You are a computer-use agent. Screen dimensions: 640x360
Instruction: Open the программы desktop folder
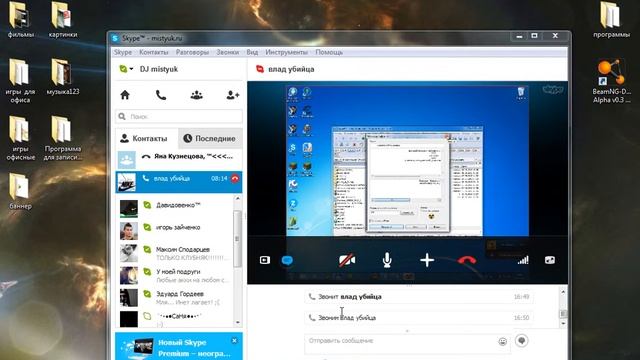point(611,20)
